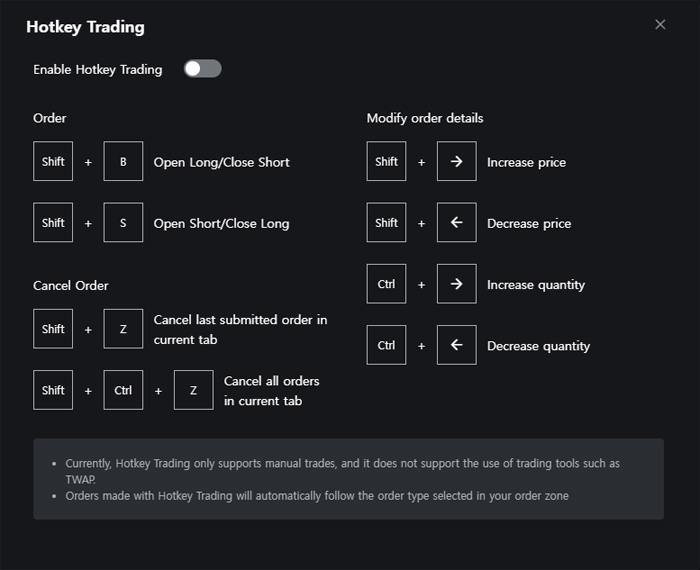
Task: Click the Cancel all orders in current tab text
Action: [x=271, y=391]
